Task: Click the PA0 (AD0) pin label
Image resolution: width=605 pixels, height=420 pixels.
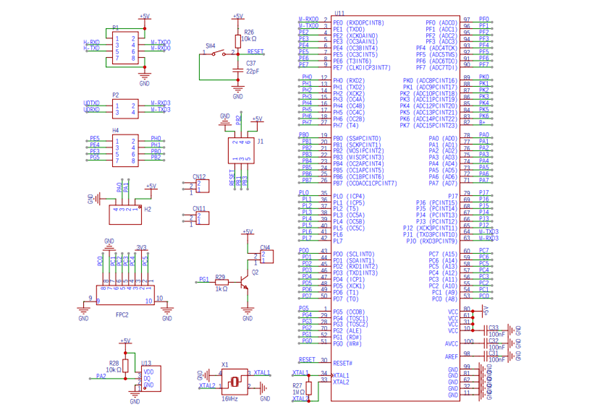Action: (443, 138)
